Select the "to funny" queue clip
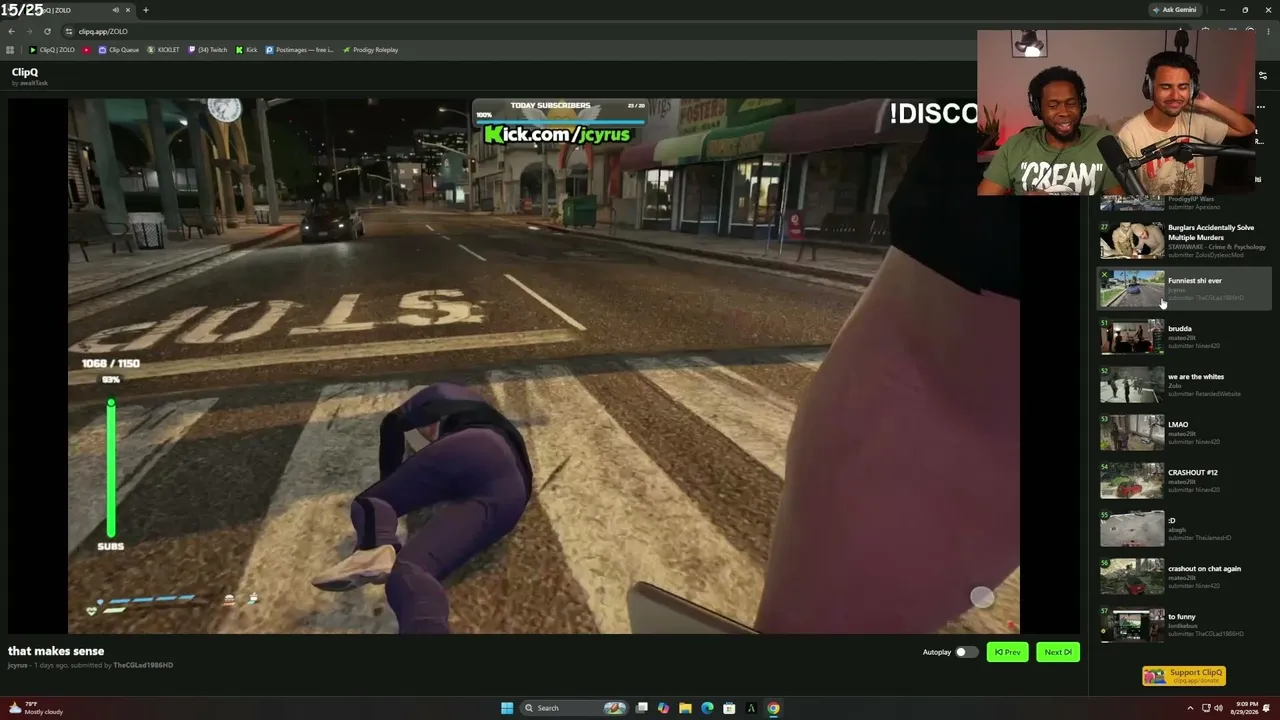This screenshot has height=720, width=1280. click(1185, 624)
